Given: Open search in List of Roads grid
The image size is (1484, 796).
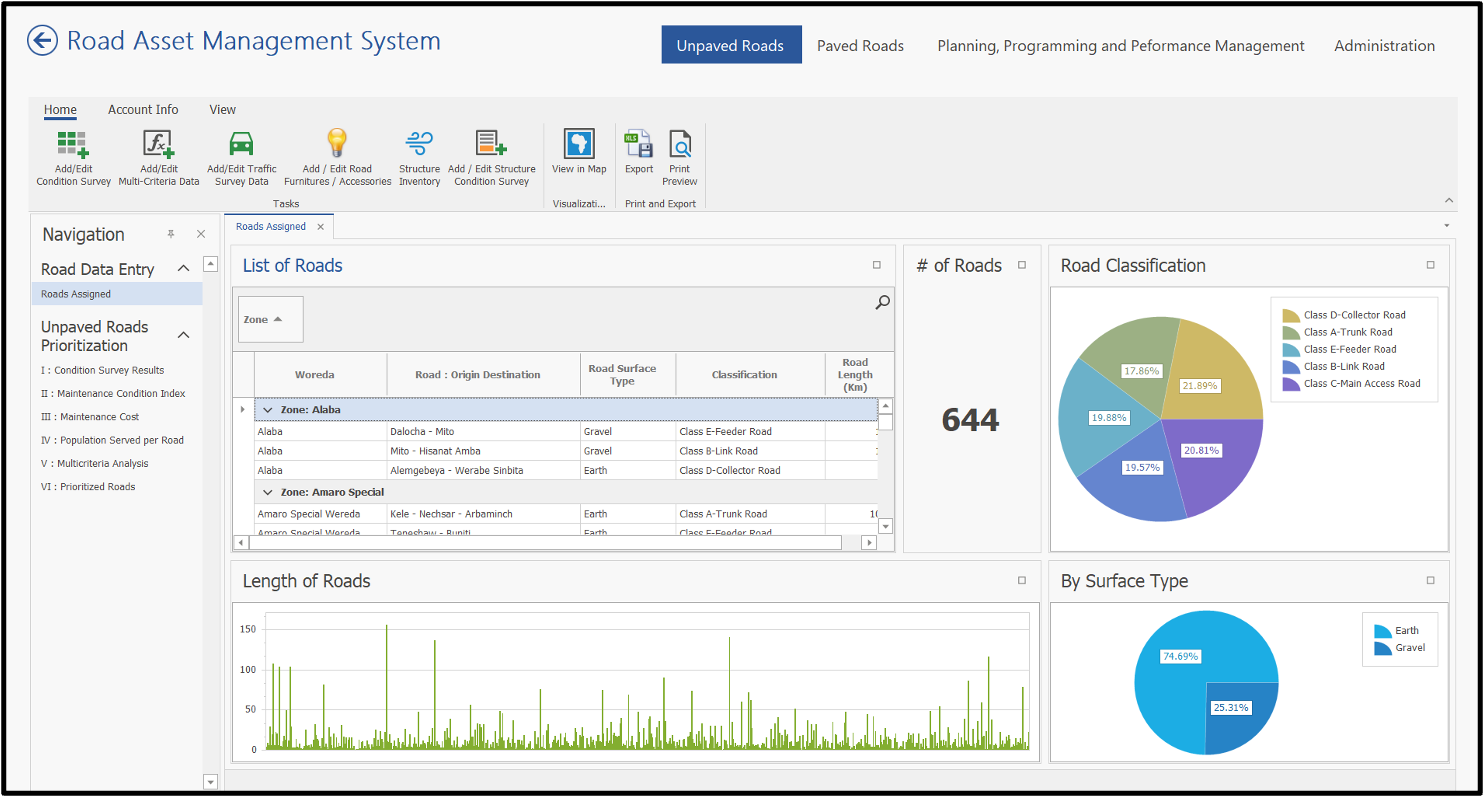Looking at the screenshot, I should click(x=882, y=302).
